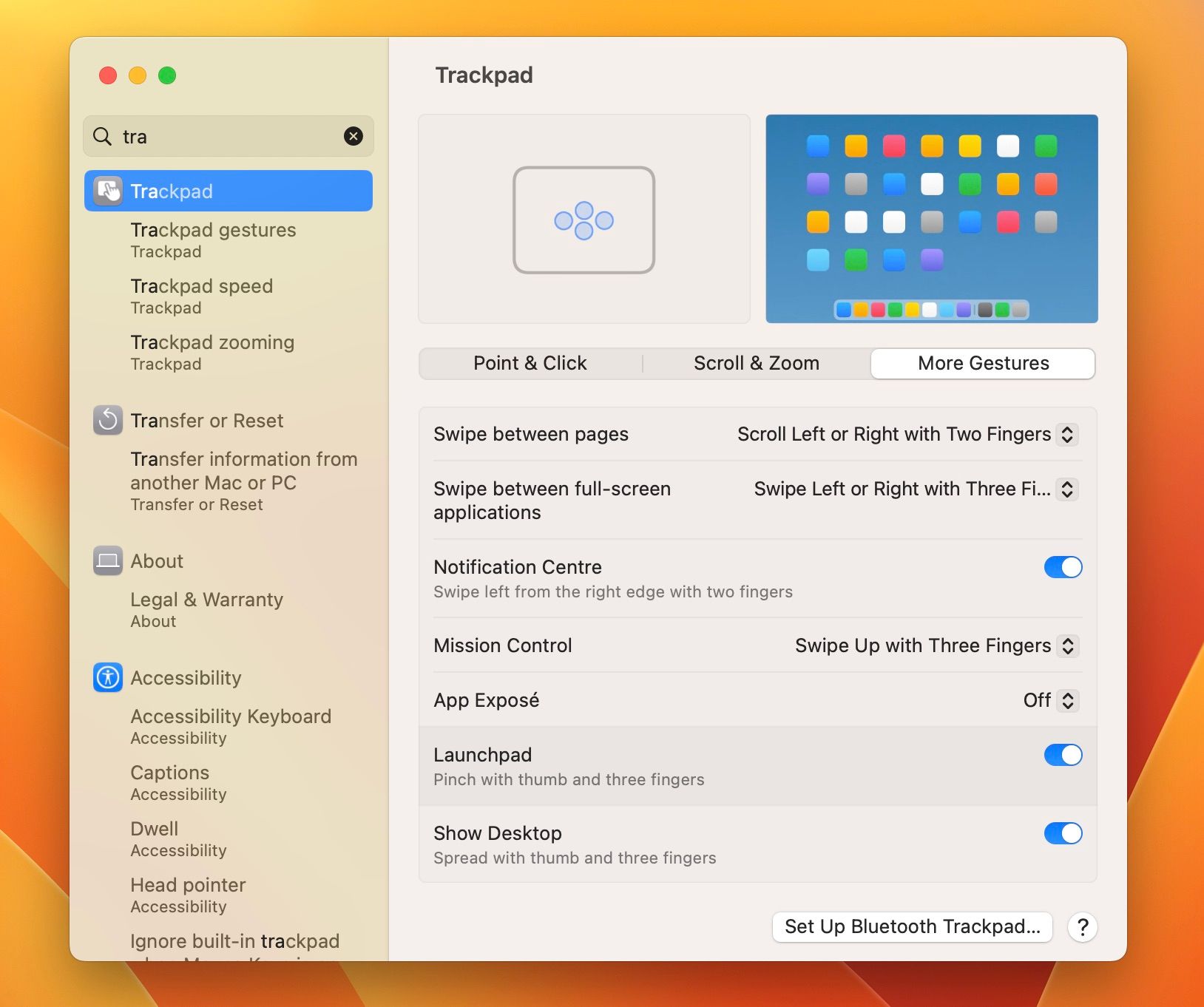
Task: Switch to the Point & Click tab
Action: [x=530, y=363]
